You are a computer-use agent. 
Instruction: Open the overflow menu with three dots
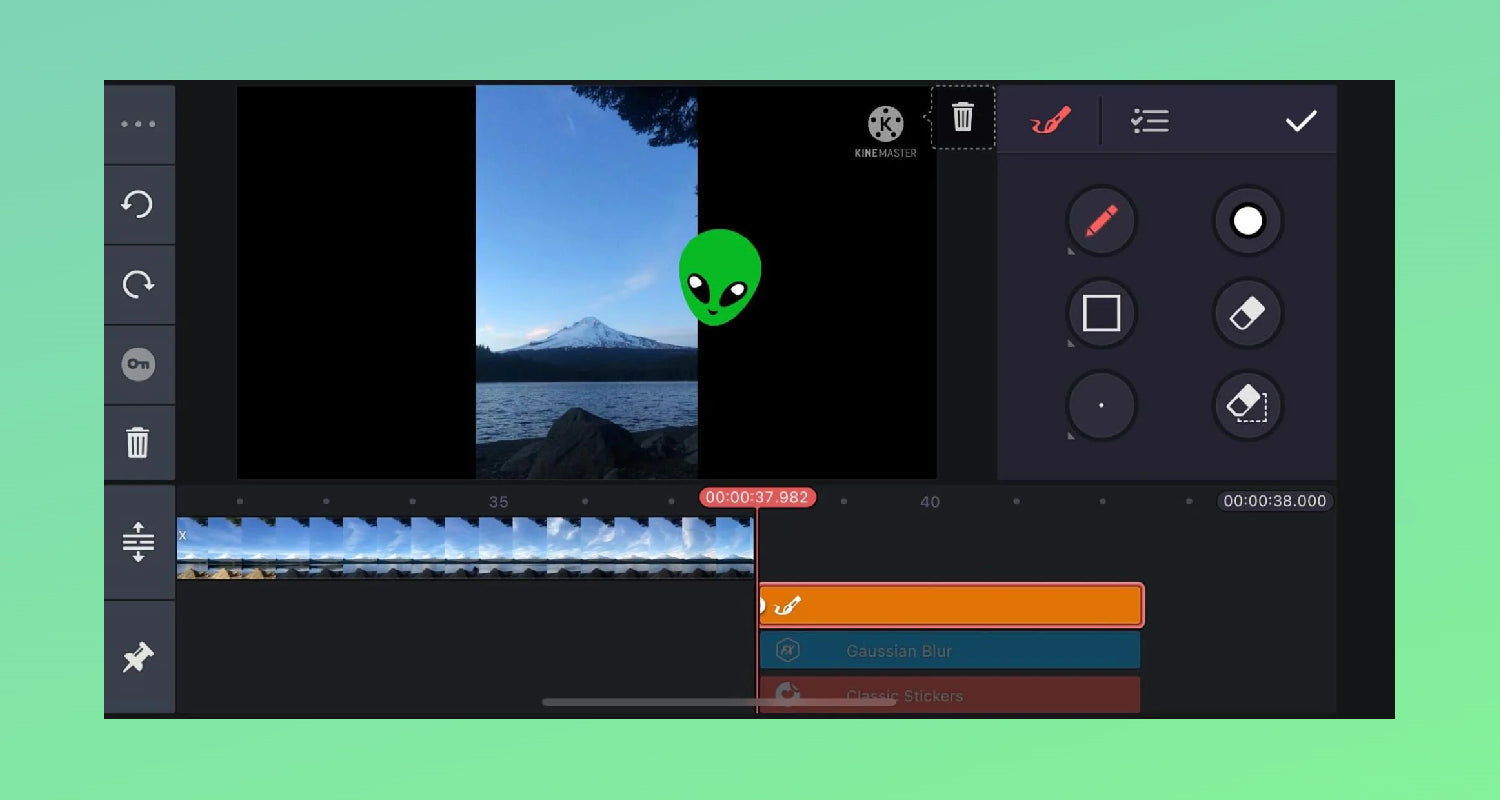pos(139,123)
